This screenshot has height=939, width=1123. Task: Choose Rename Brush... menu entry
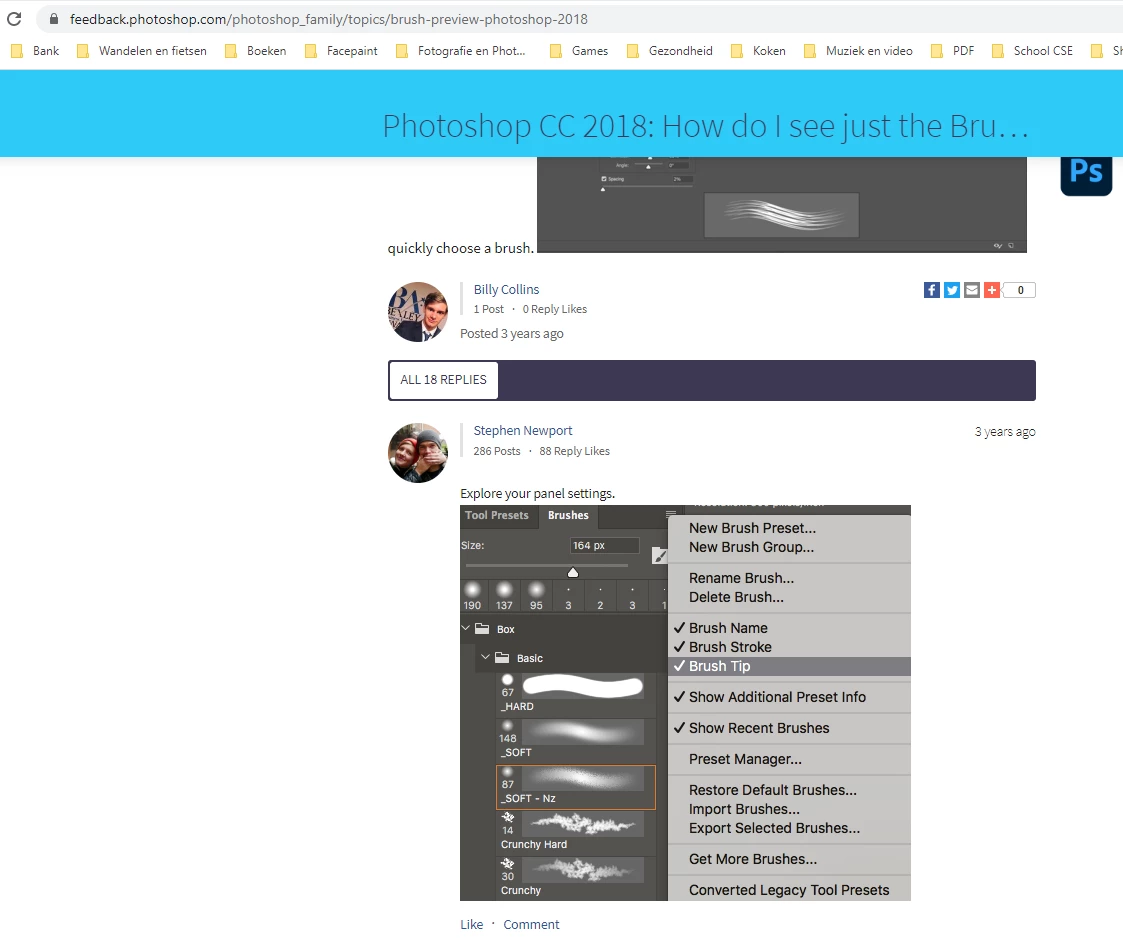741,578
